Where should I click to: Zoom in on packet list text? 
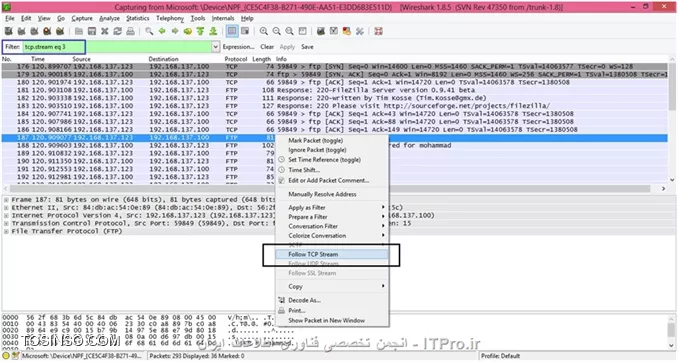point(263,31)
